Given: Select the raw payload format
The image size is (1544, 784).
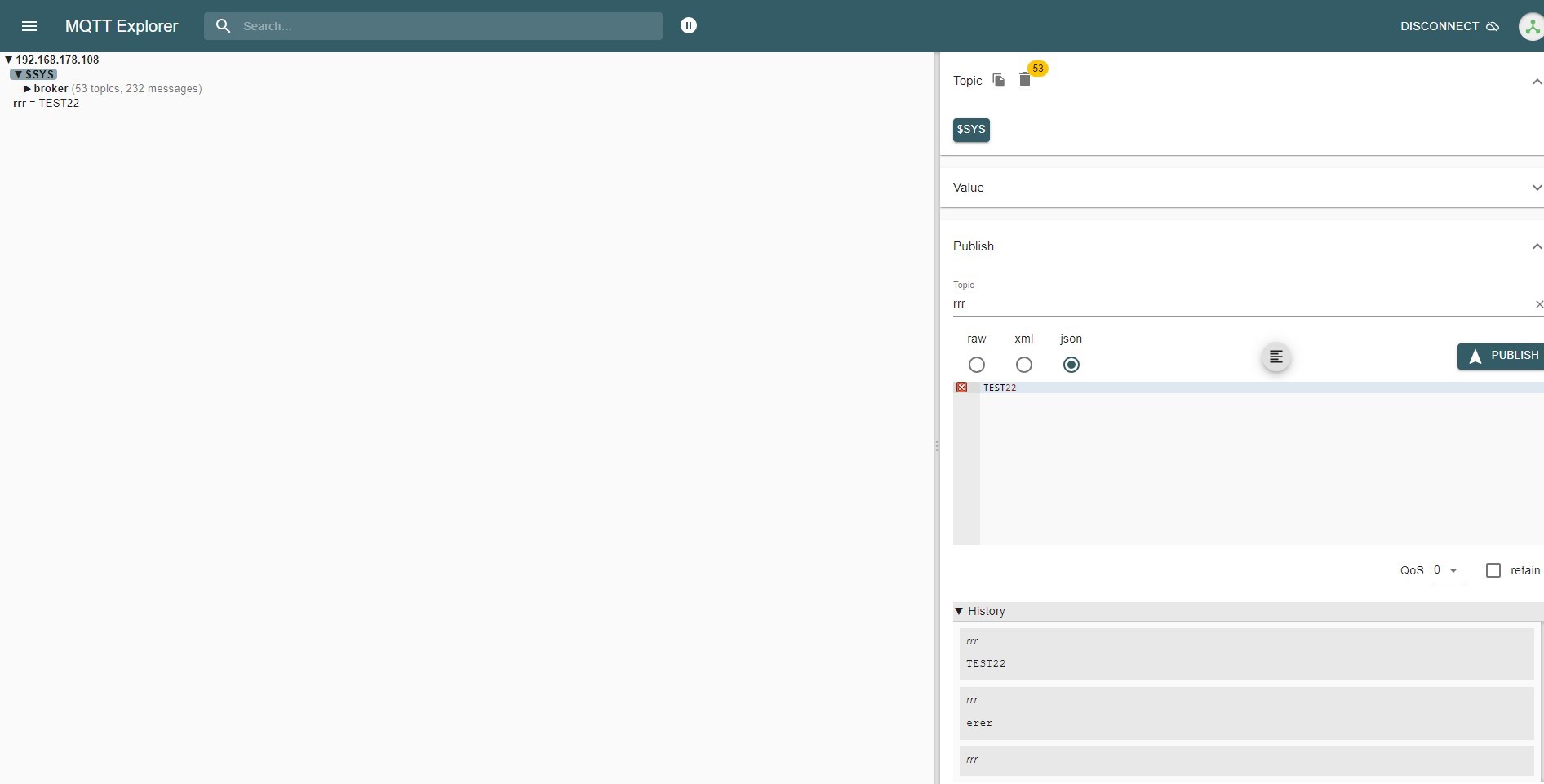Looking at the screenshot, I should click(977, 365).
